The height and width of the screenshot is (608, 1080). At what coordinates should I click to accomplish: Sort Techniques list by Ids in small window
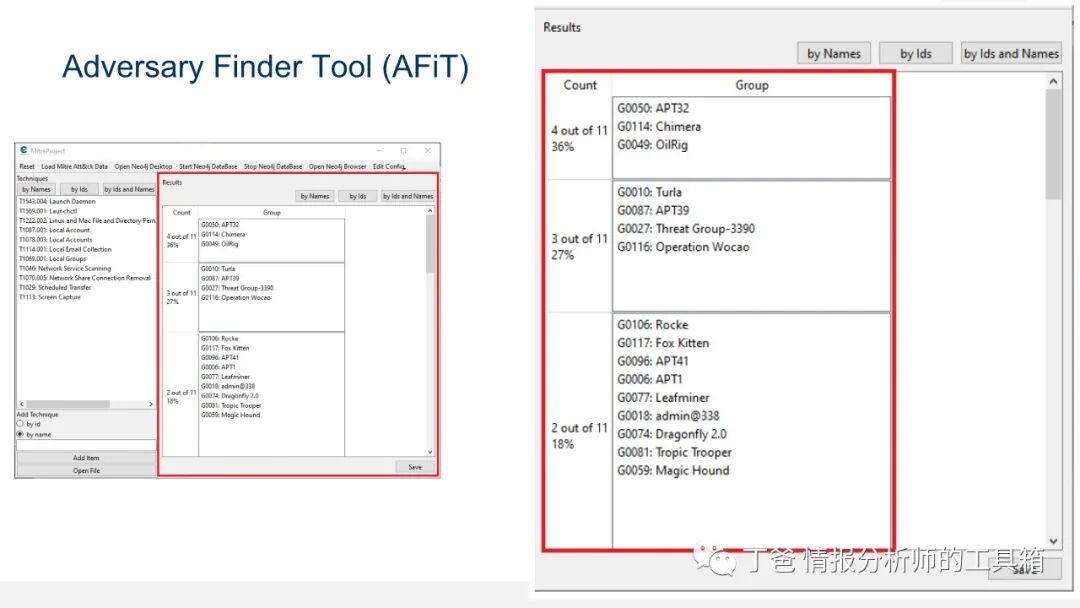click(x=79, y=189)
